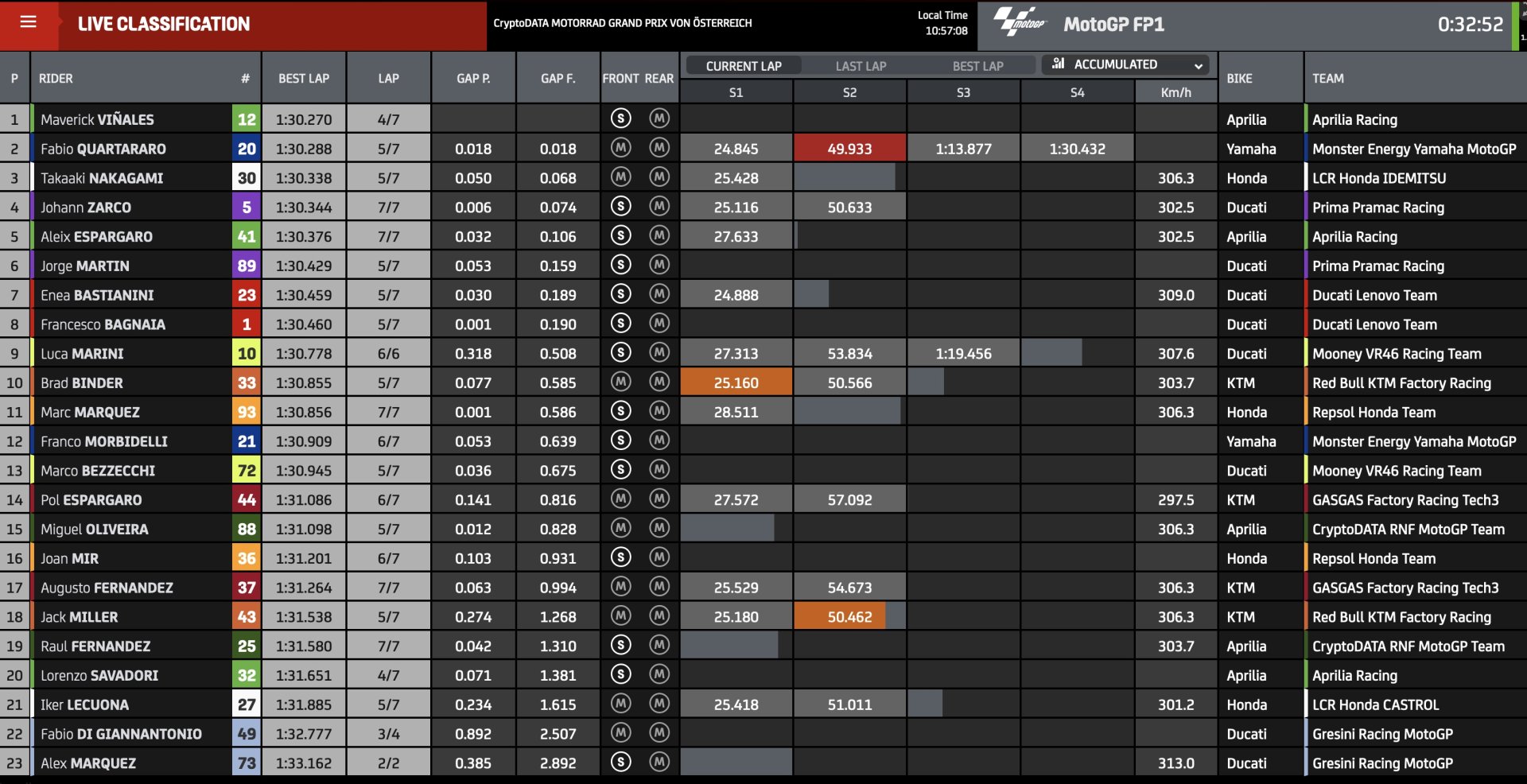Click Marc Marquez front tyre S icon
Viewport: 1527px width, 784px height.
[x=621, y=411]
